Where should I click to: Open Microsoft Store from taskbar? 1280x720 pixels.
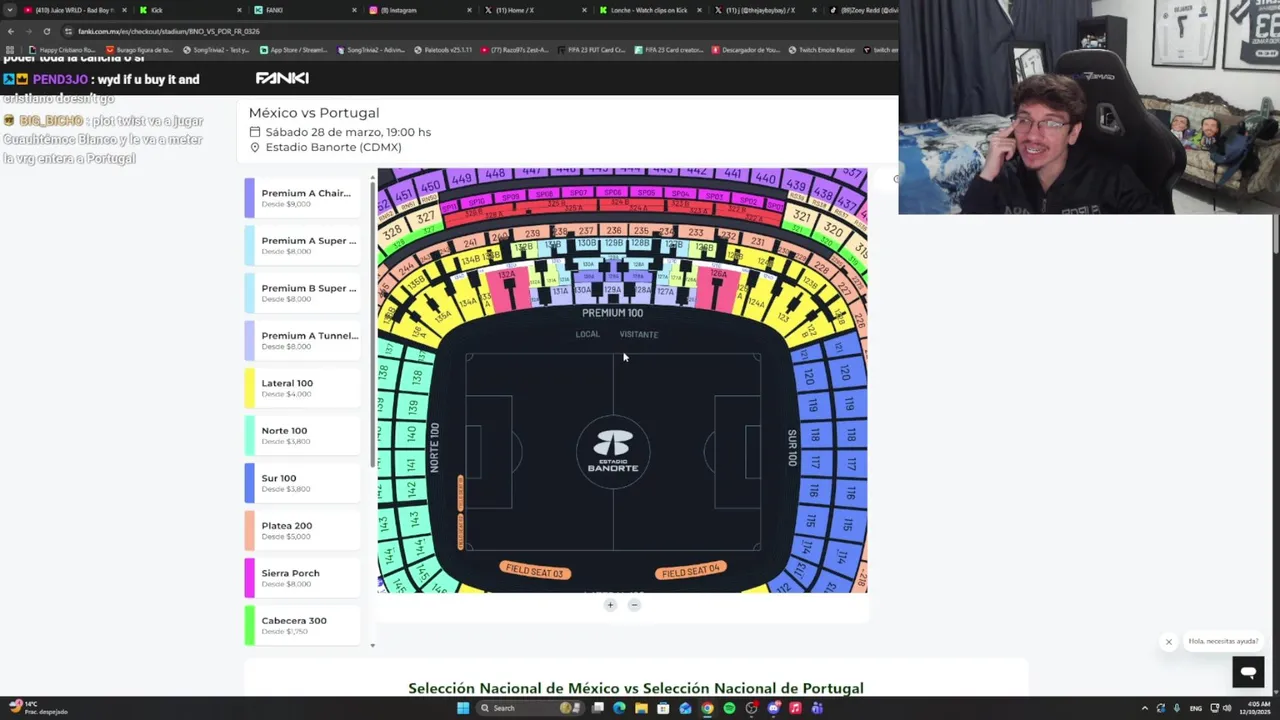(663, 708)
